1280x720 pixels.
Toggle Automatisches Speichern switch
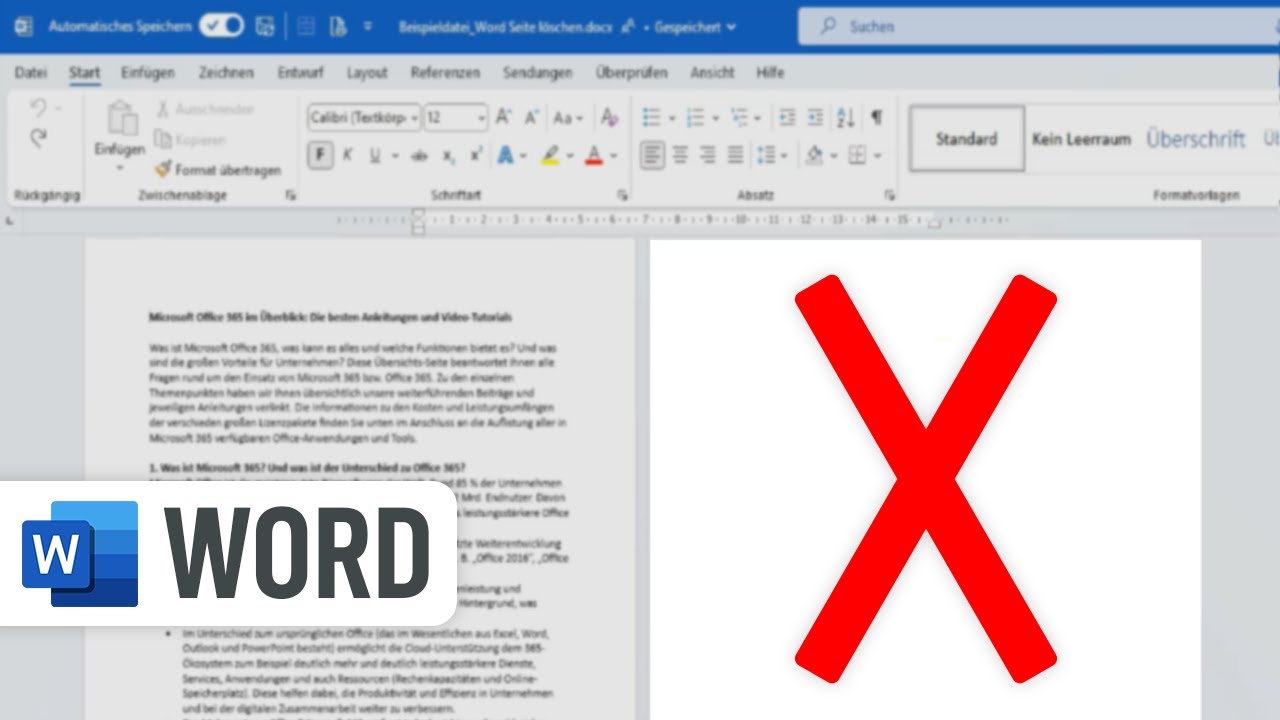(x=221, y=26)
